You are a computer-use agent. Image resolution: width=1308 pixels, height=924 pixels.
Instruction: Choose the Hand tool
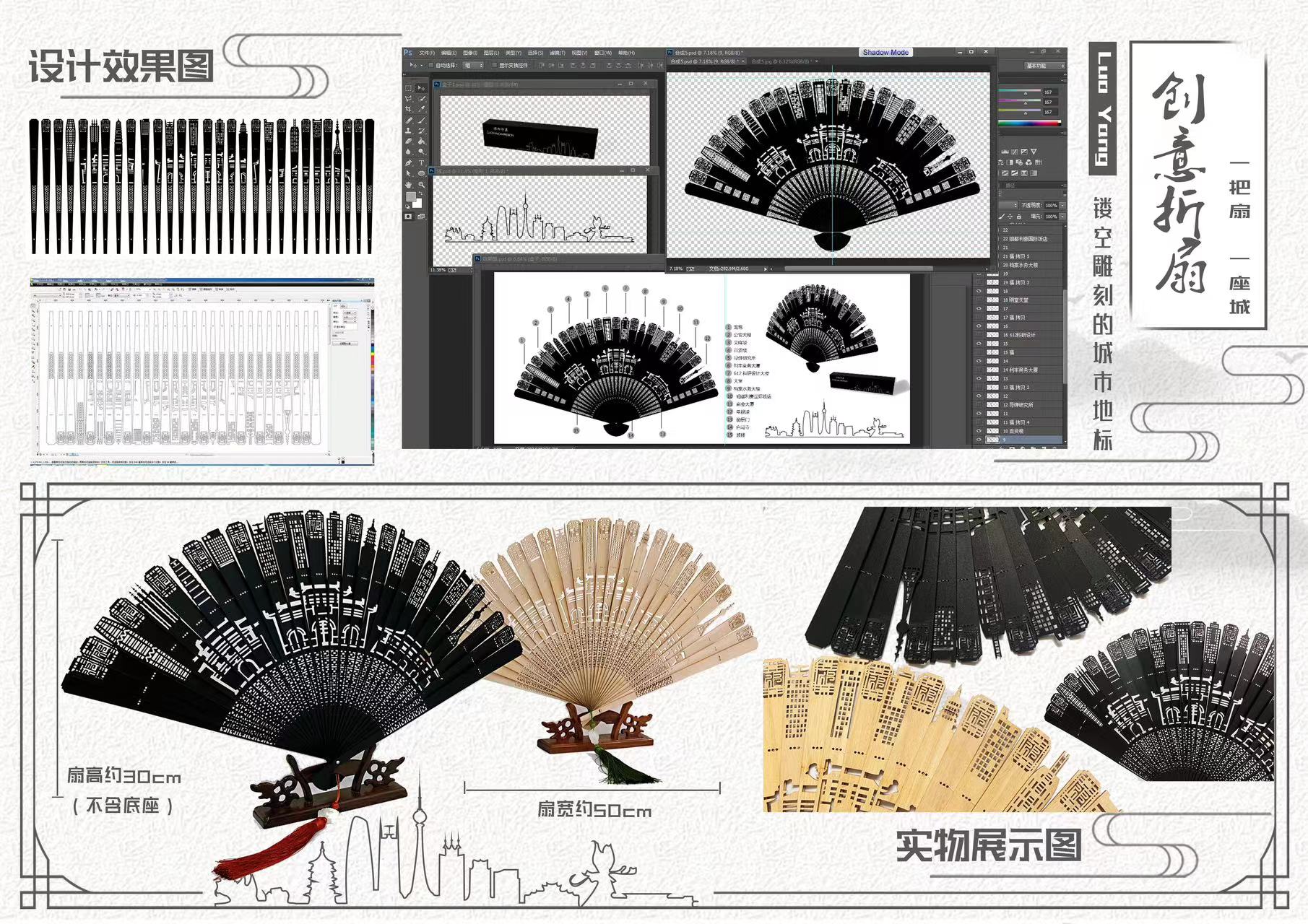(x=409, y=185)
